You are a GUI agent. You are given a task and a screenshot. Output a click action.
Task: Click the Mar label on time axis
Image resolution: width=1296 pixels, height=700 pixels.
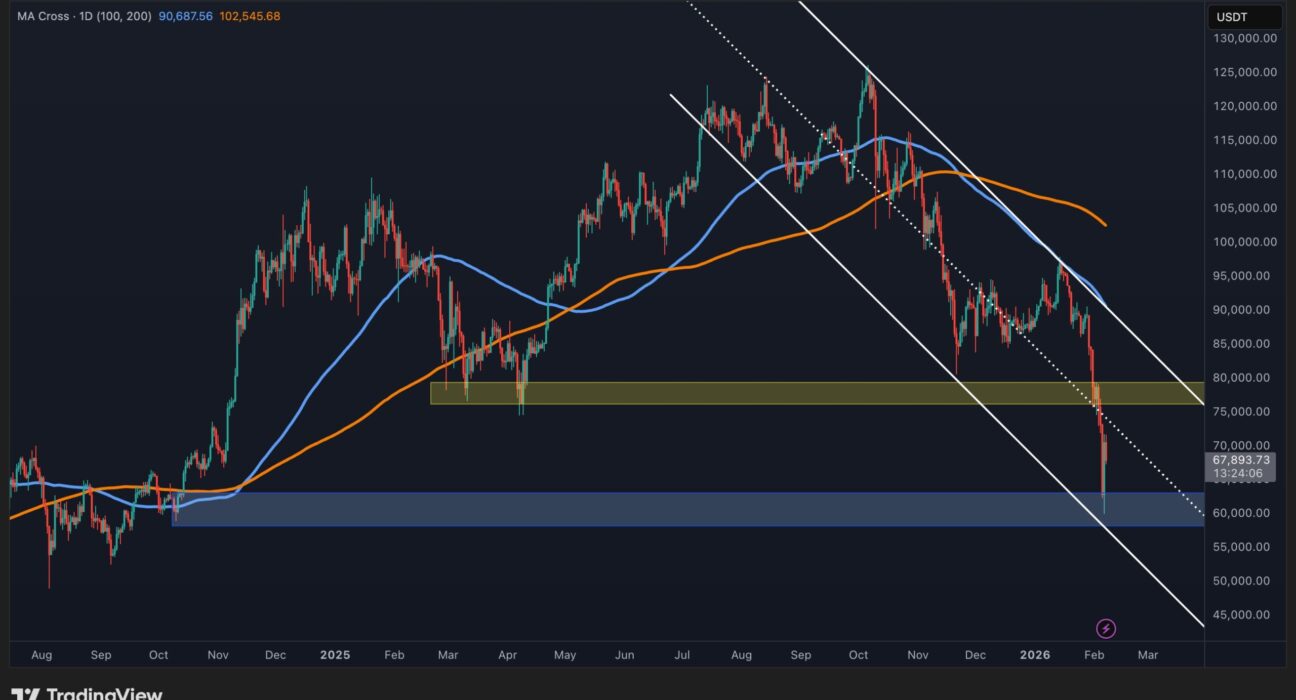pyautogui.click(x=1148, y=655)
